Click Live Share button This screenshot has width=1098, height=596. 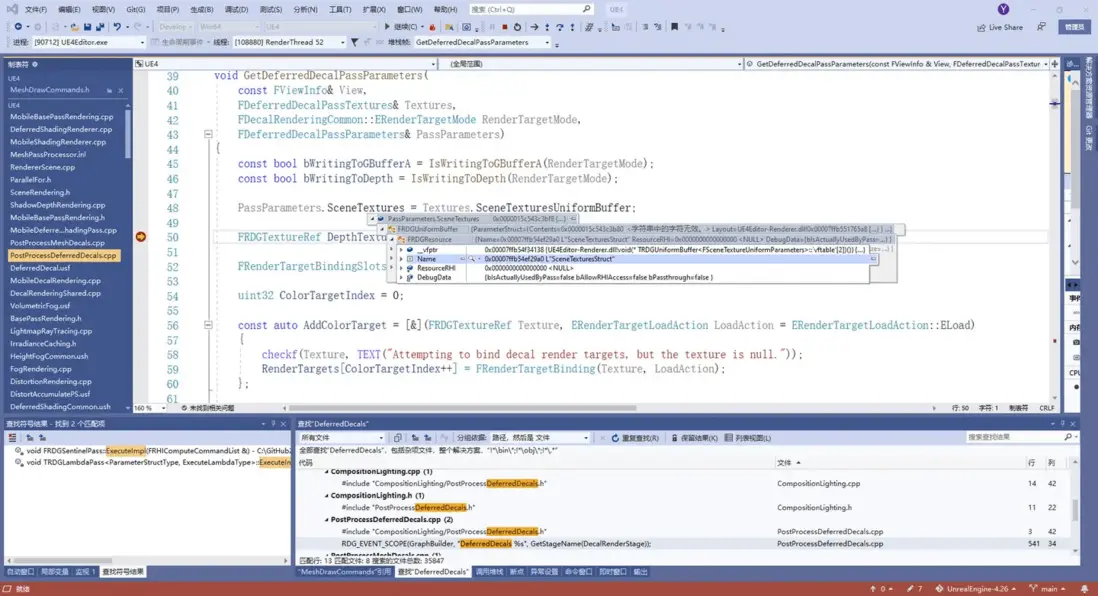coord(1000,27)
